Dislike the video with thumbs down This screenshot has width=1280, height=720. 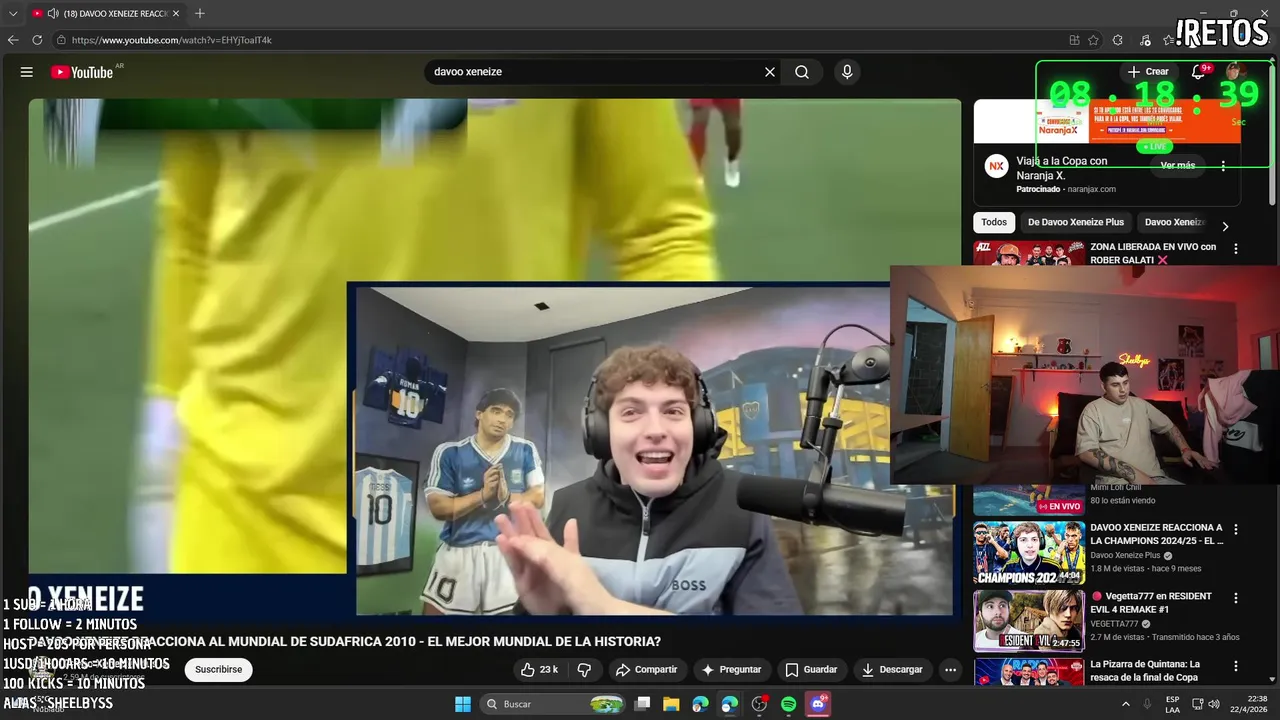click(585, 669)
